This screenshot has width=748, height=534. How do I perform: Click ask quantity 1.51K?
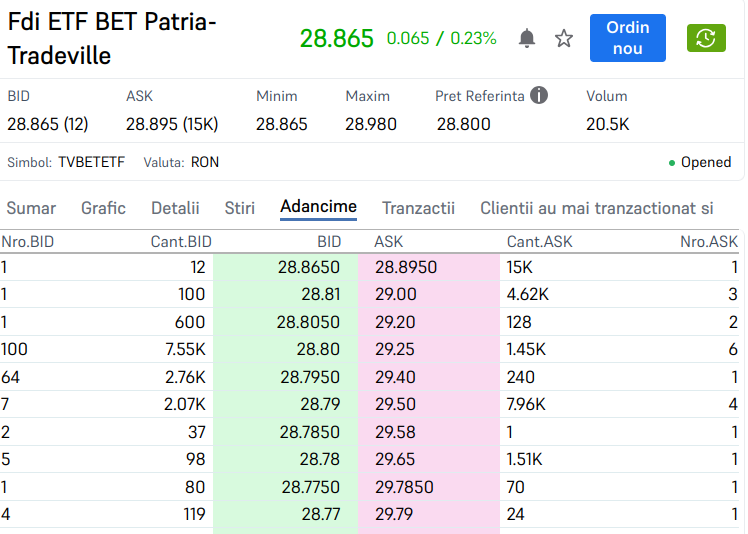524,459
